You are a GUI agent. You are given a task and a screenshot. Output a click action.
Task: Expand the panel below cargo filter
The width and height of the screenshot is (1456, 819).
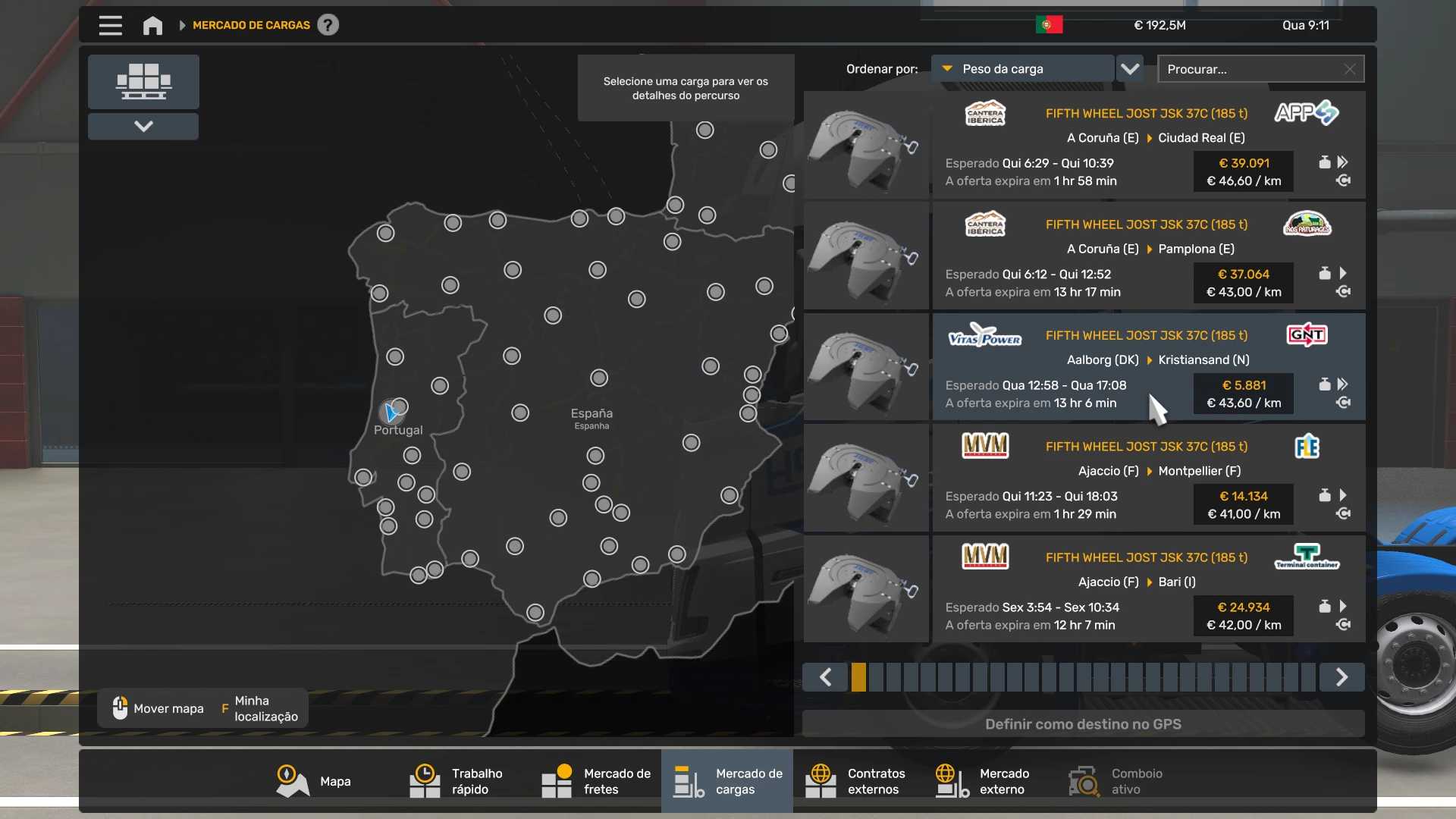tap(143, 126)
